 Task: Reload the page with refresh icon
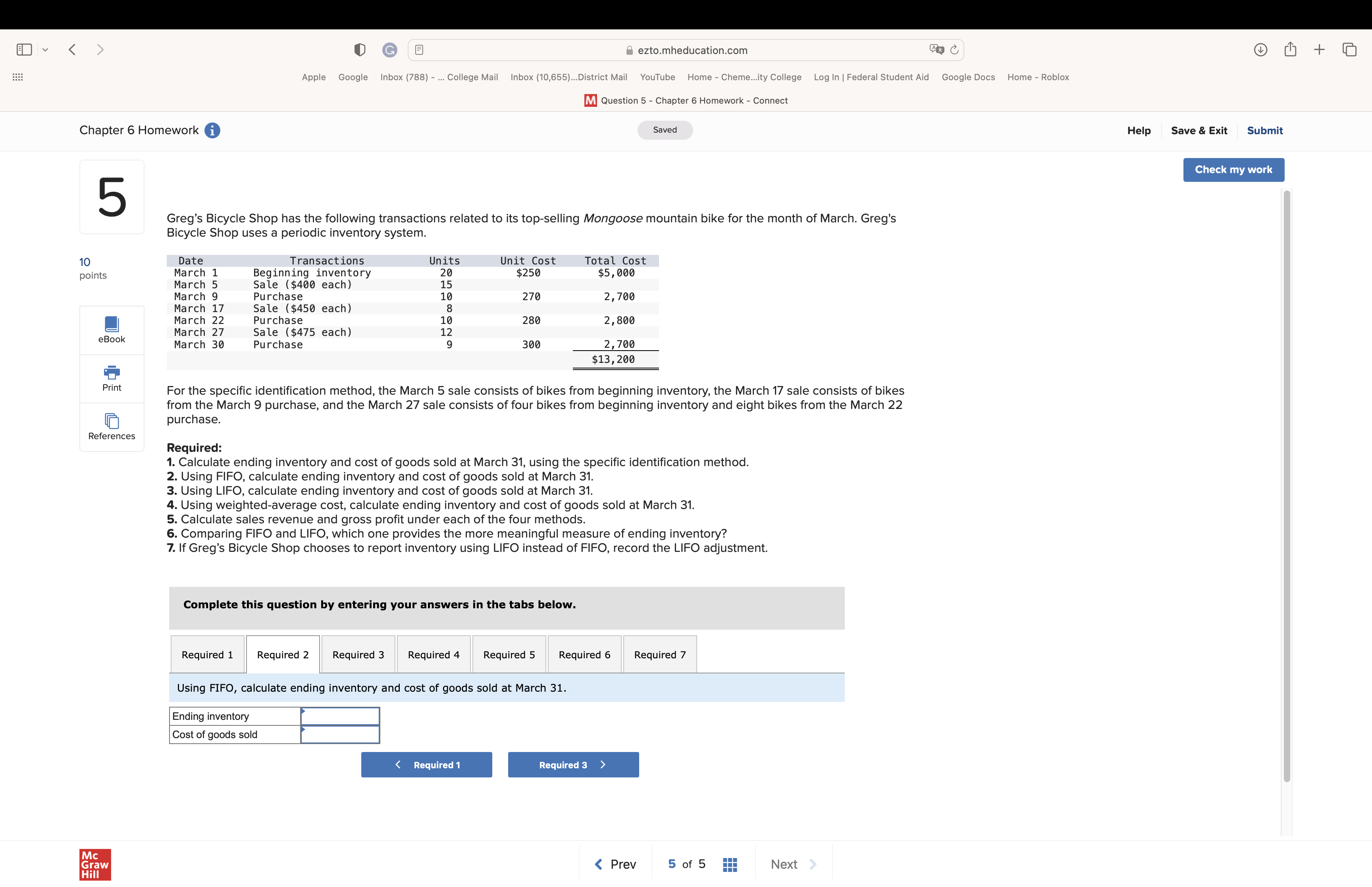954,50
